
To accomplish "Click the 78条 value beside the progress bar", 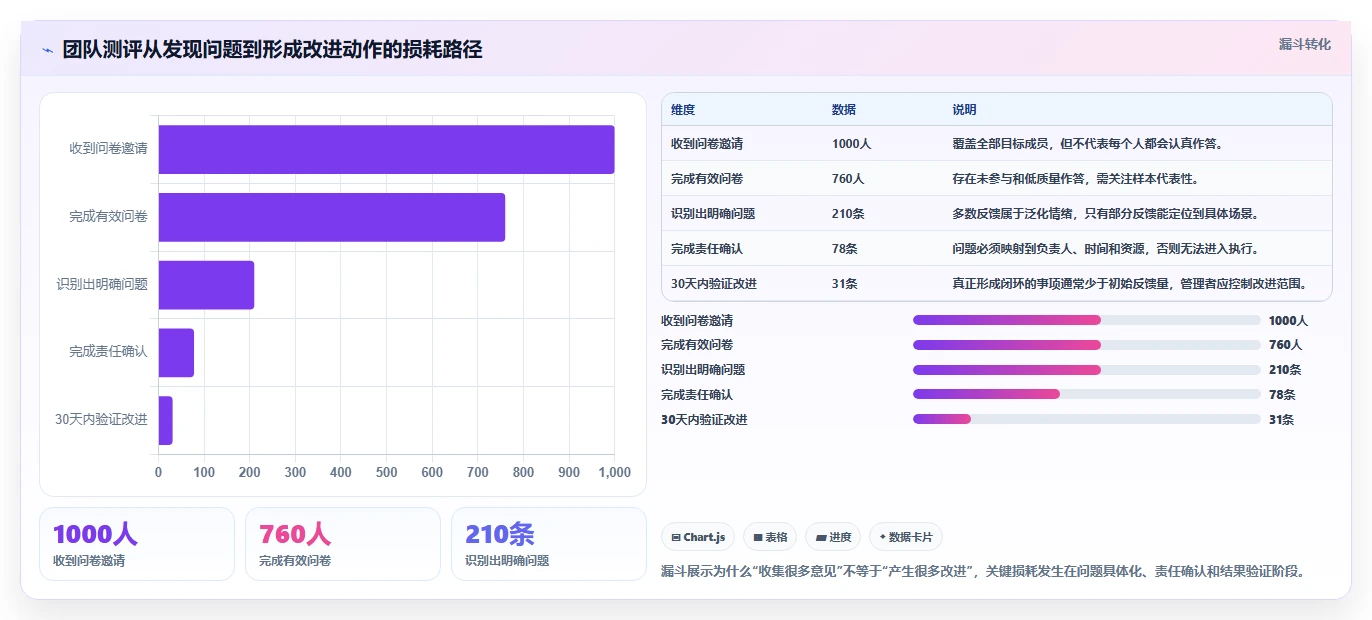I will tap(1282, 395).
